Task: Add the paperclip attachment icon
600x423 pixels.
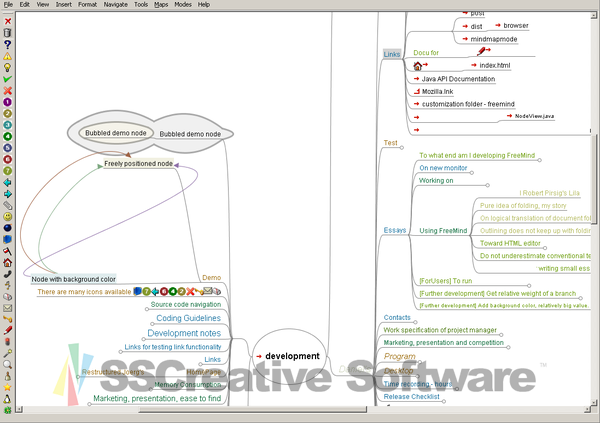Action: pos(7,206)
